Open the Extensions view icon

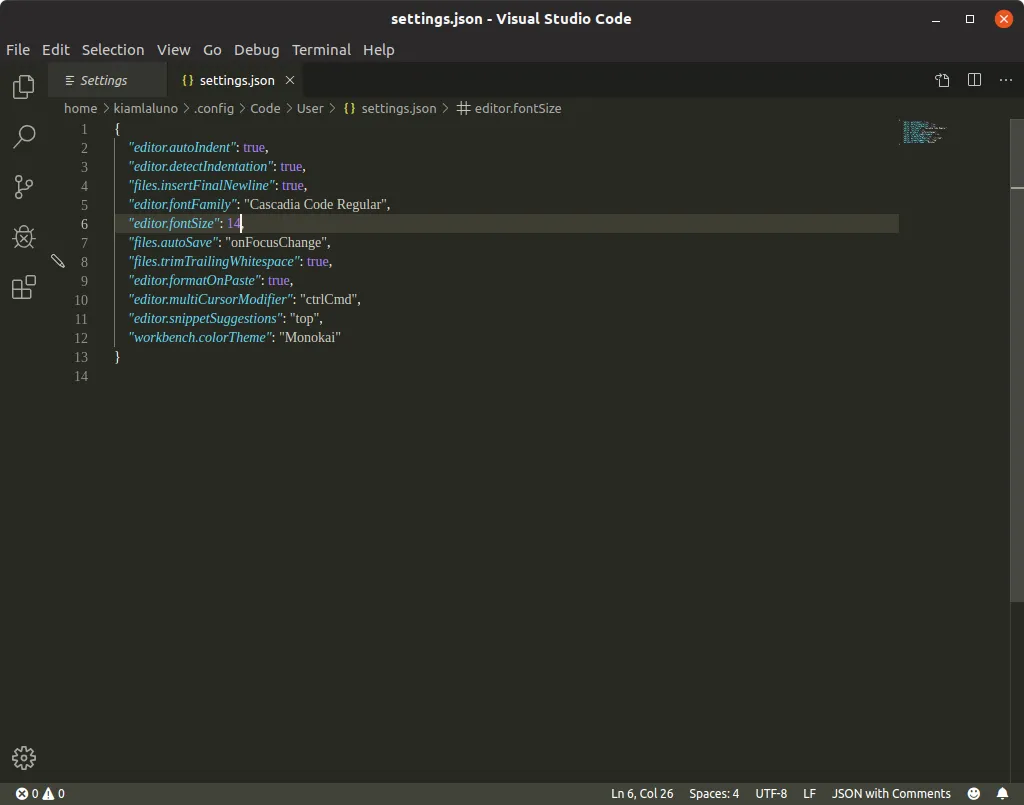pos(24,287)
